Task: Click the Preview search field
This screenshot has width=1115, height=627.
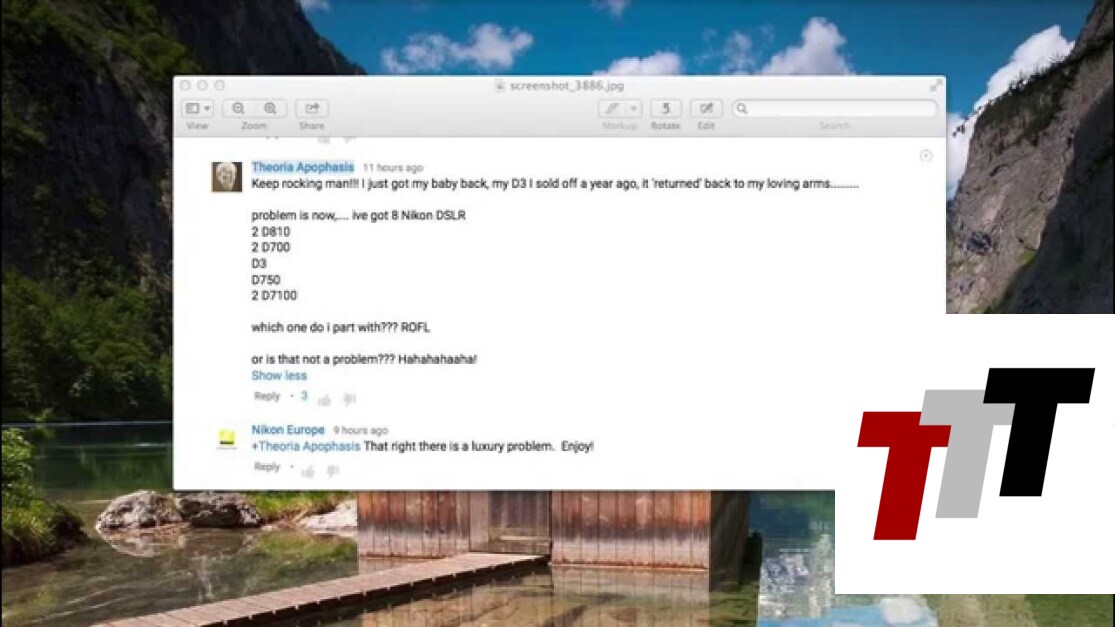Action: [x=835, y=109]
